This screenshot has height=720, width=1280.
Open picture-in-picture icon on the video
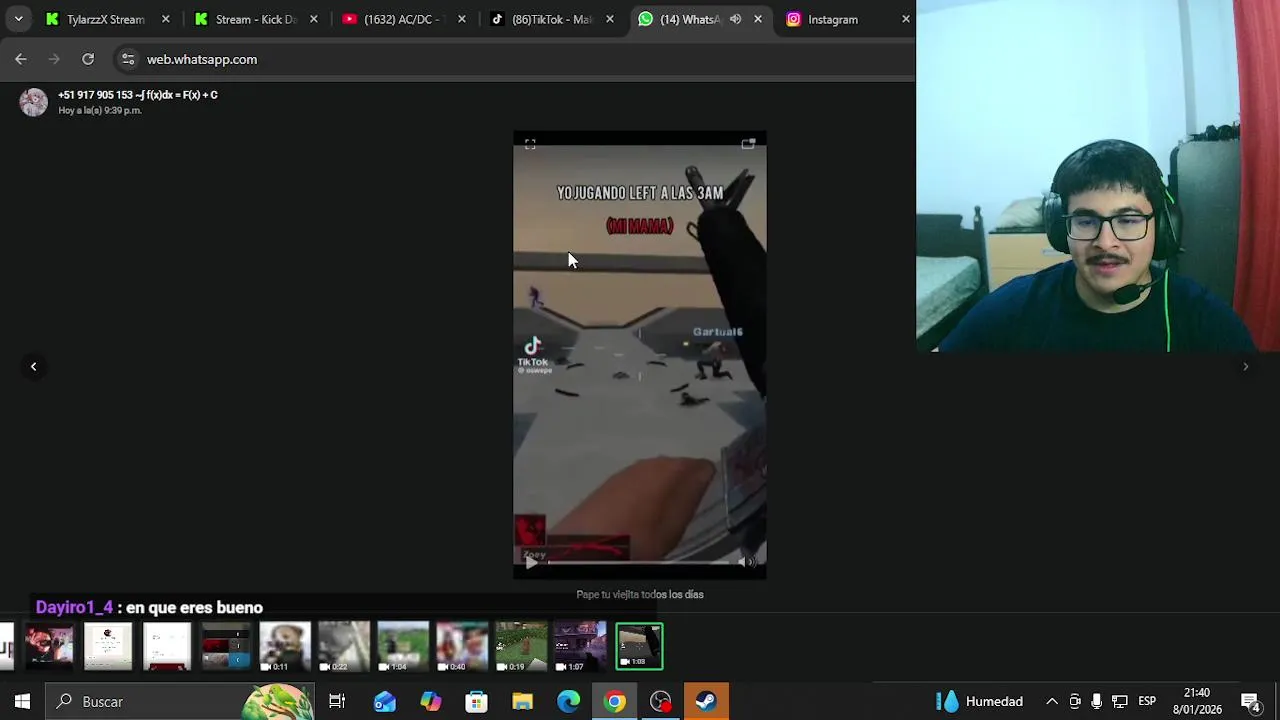coord(748,144)
